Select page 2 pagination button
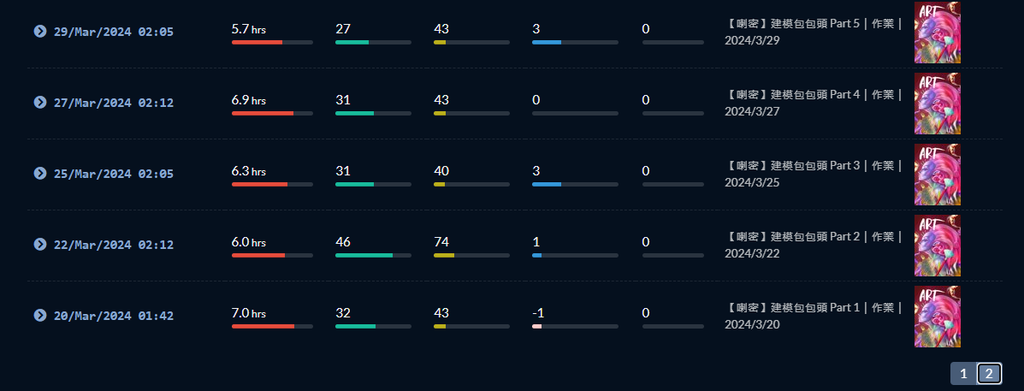 coord(989,374)
